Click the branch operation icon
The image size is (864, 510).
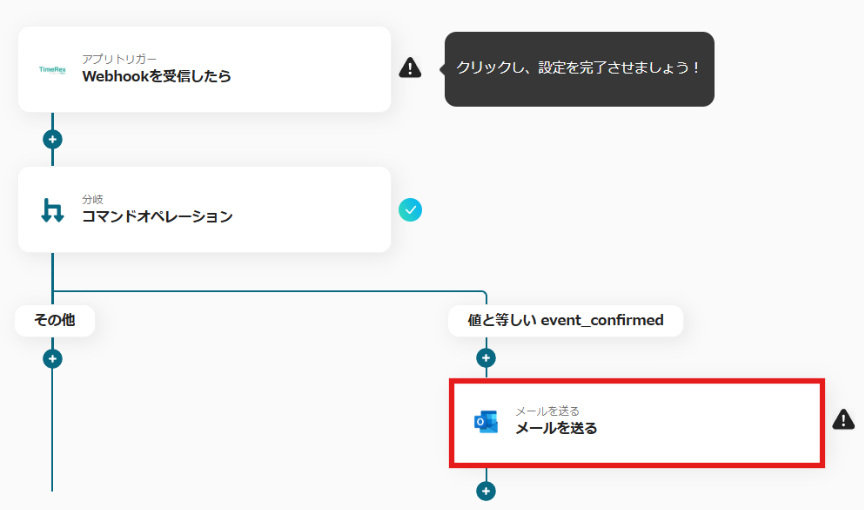(x=52, y=210)
